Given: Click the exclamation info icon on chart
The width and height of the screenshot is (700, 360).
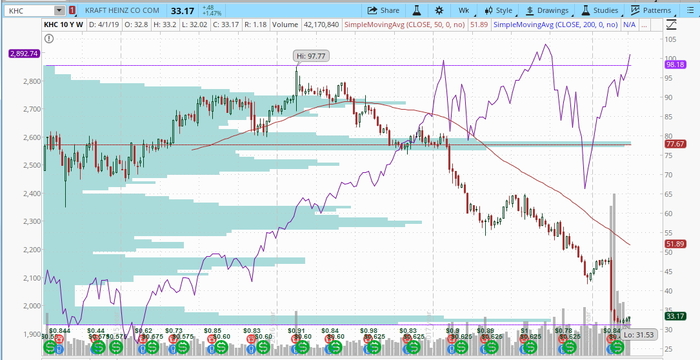Looking at the screenshot, I should coord(49,39).
